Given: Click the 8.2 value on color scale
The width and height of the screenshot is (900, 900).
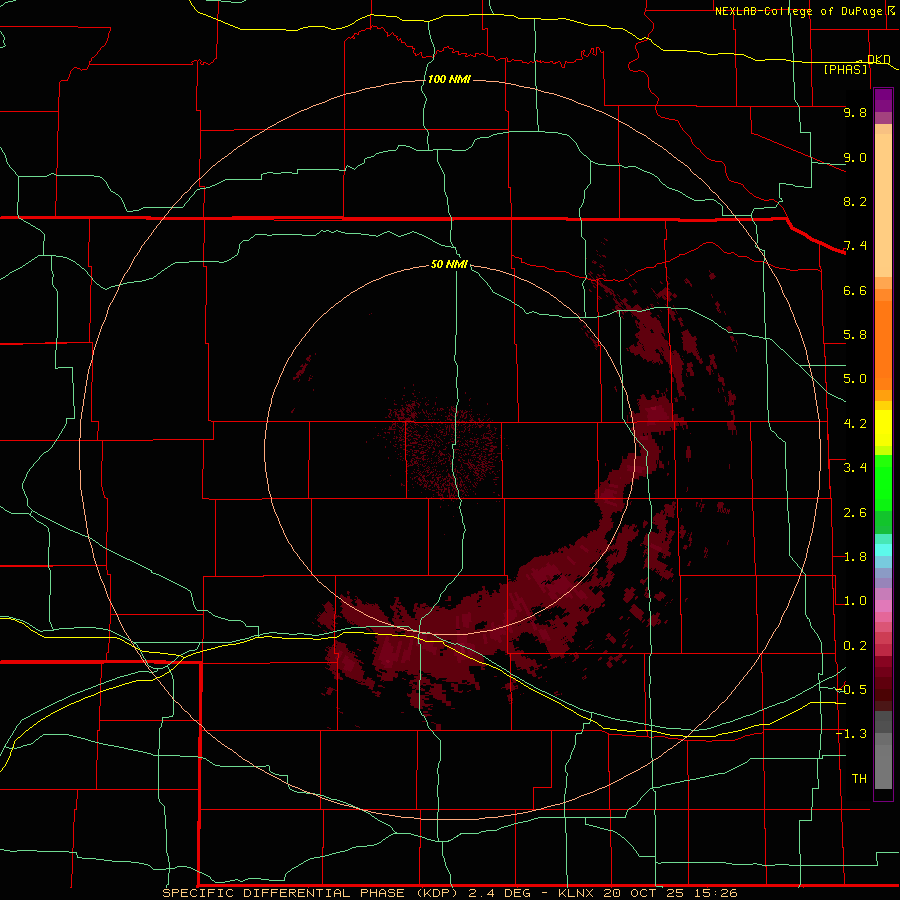Looking at the screenshot, I should coord(855,201).
